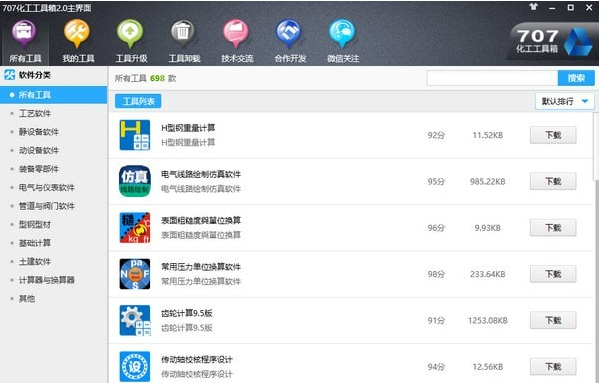Click the 92分 rating value

coord(436,135)
